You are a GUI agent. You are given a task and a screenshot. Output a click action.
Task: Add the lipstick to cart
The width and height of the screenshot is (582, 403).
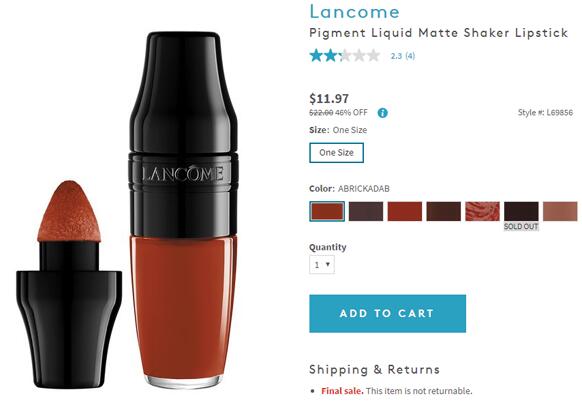pos(388,314)
